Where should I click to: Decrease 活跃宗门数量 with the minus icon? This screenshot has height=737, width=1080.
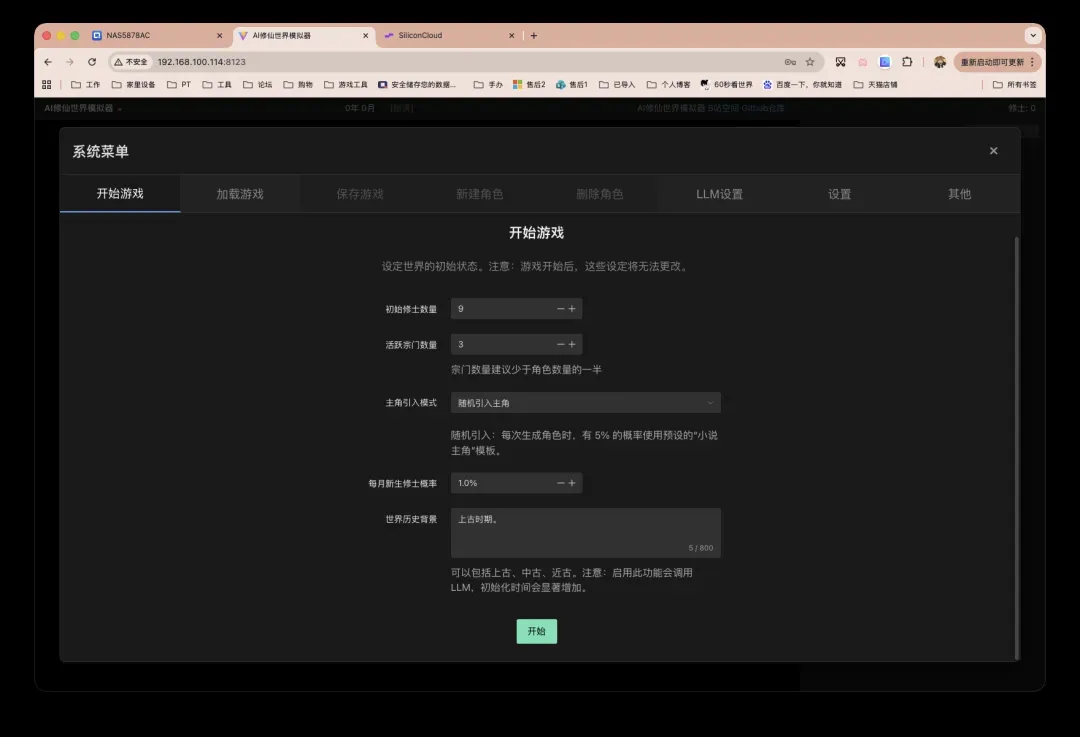pos(560,344)
